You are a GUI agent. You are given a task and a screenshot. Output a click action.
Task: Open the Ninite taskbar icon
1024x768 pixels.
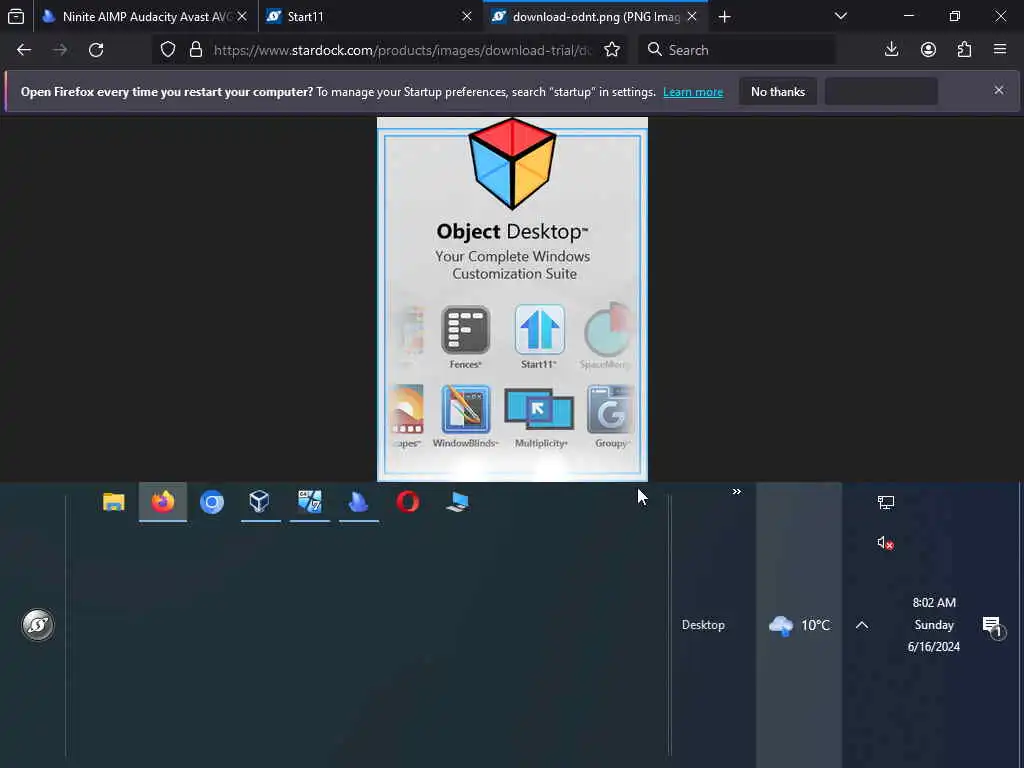[359, 502]
